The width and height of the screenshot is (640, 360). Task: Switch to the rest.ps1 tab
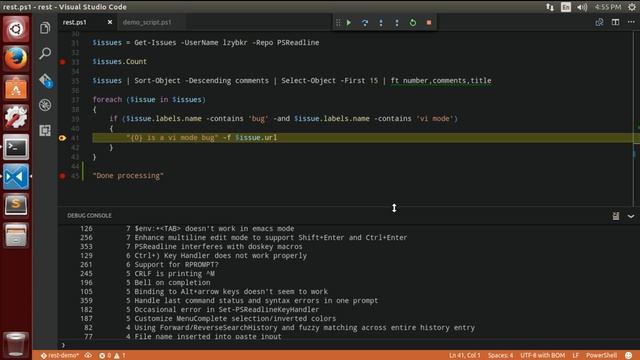(75, 22)
